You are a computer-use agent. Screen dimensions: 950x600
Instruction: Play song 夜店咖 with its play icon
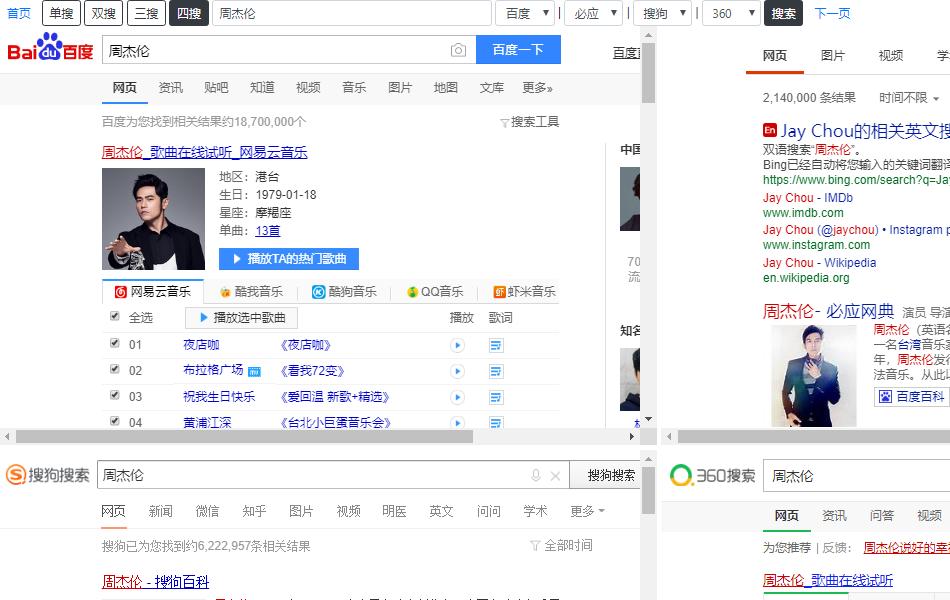[x=457, y=345]
